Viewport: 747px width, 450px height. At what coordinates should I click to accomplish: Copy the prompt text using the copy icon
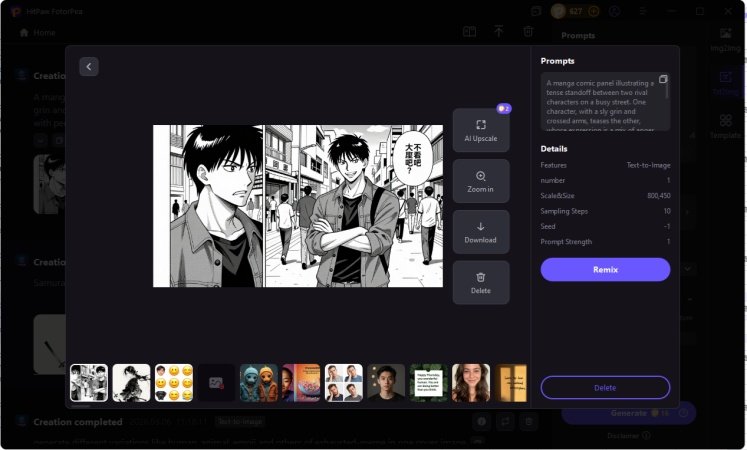663,79
